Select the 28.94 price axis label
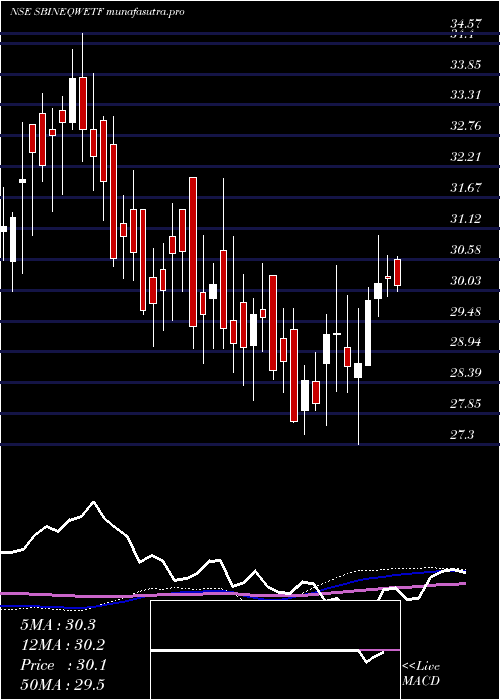The image size is (500, 700). (x=466, y=343)
